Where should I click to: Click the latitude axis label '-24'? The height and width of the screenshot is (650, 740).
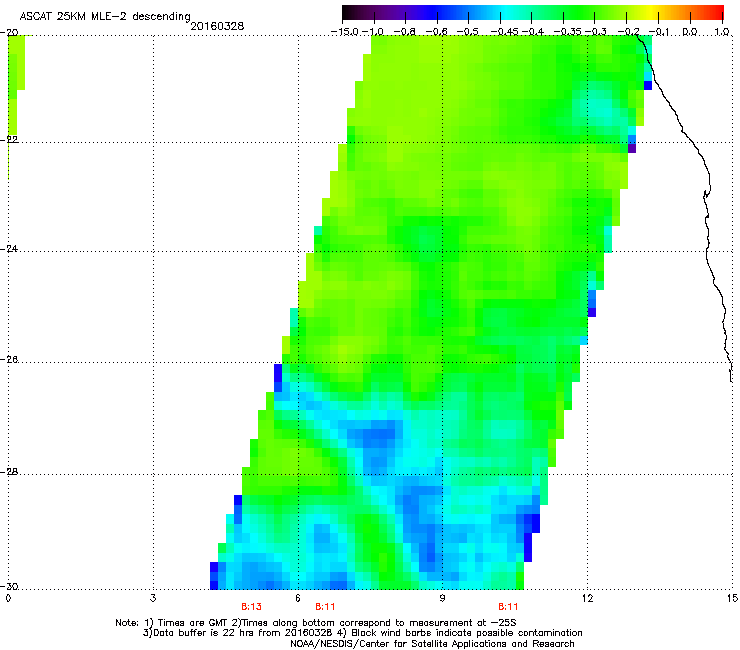(x=9, y=249)
